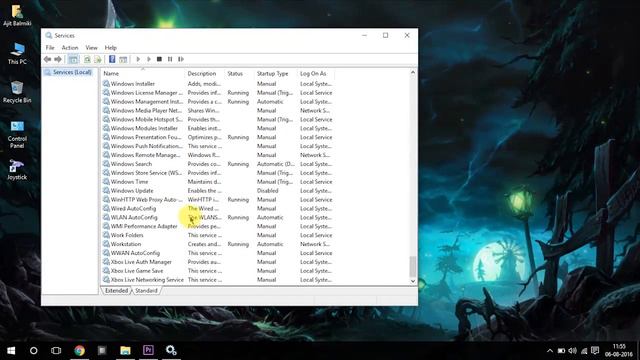Open File Explorer from the taskbar

pos(125,350)
